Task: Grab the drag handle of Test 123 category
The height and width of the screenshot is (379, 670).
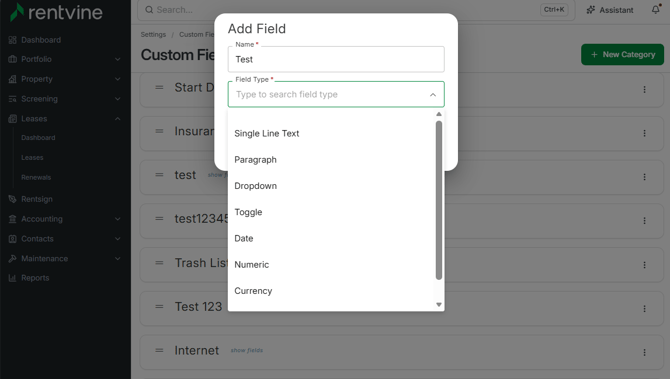Action: (159, 306)
